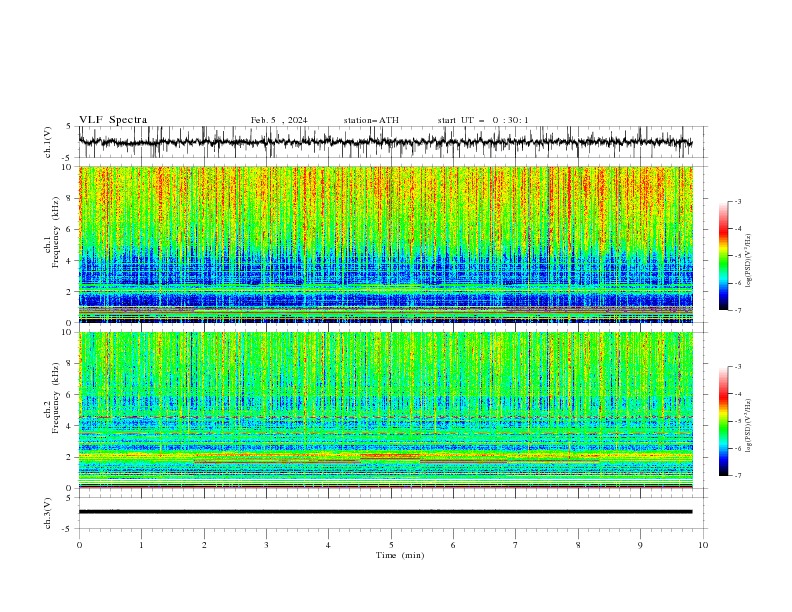This screenshot has width=792, height=612.
Task: Click the "10" time axis tick label
Action: (x=703, y=545)
